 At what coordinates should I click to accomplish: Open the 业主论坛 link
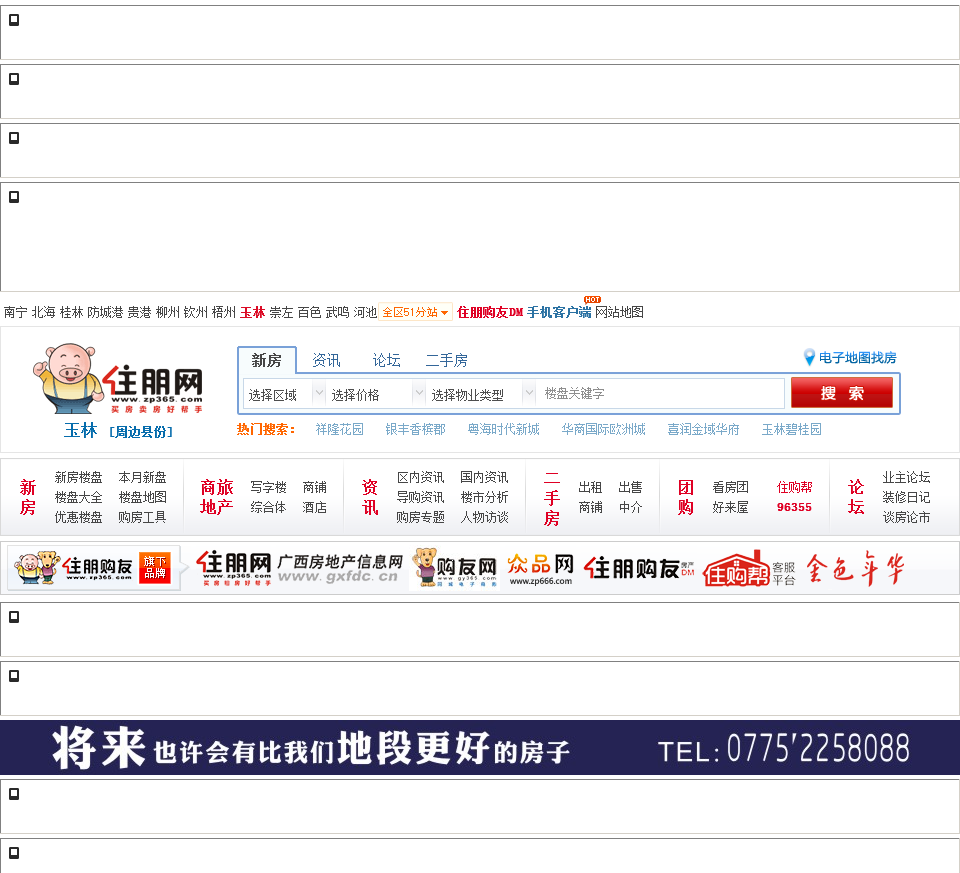[x=906, y=477]
